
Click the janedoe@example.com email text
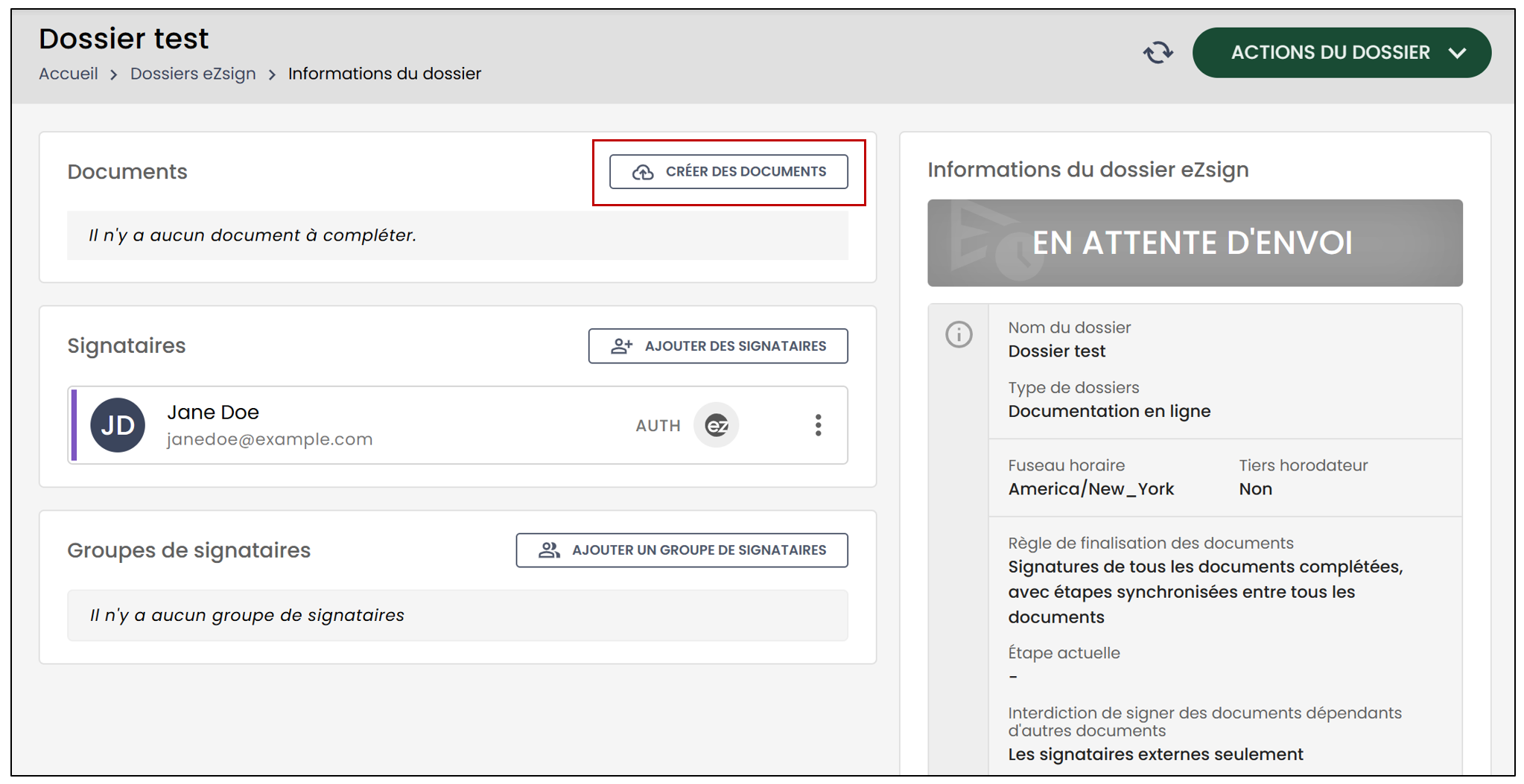pos(270,439)
